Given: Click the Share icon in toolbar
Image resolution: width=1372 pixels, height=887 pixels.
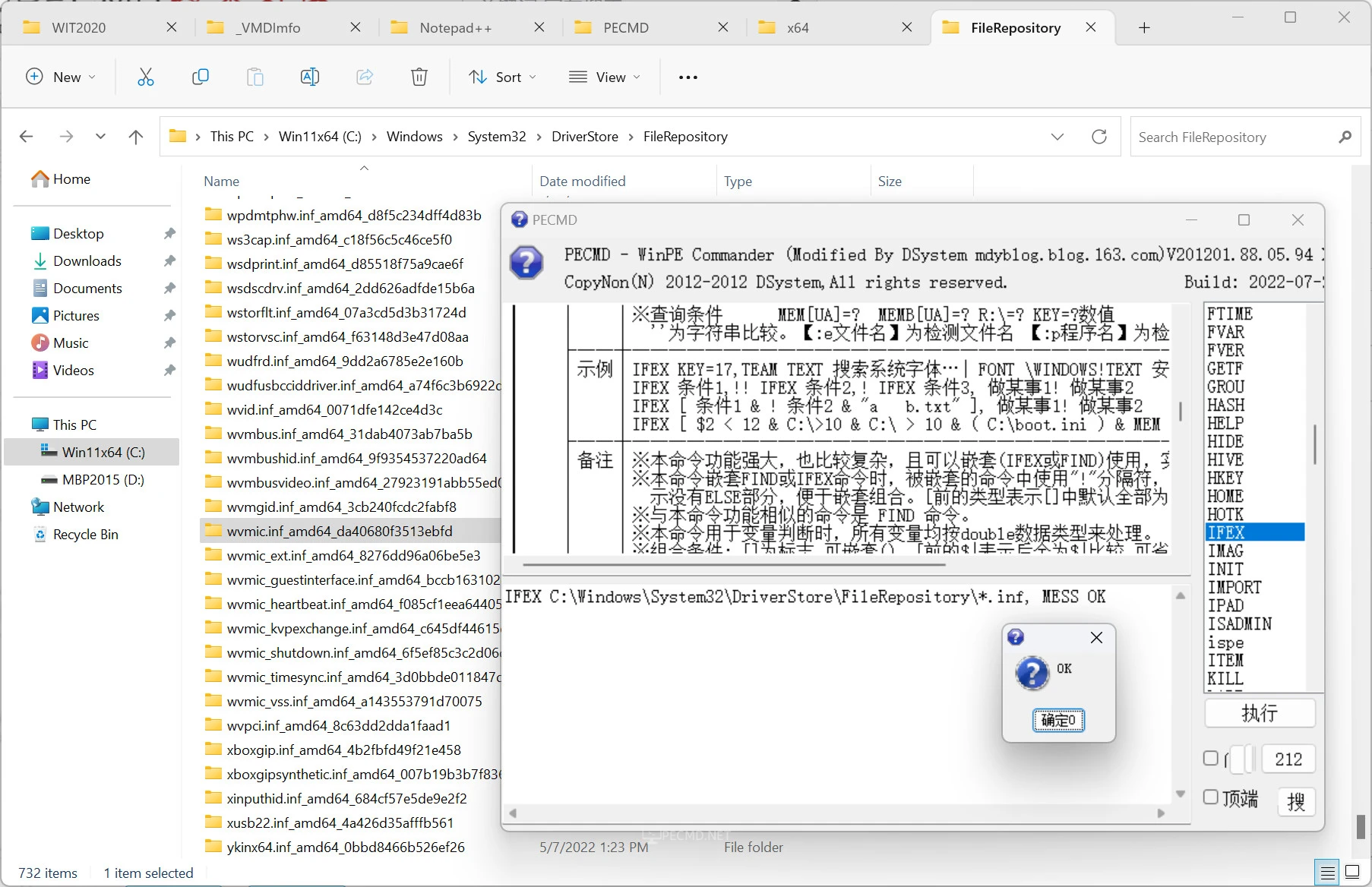Looking at the screenshot, I should click(x=365, y=77).
